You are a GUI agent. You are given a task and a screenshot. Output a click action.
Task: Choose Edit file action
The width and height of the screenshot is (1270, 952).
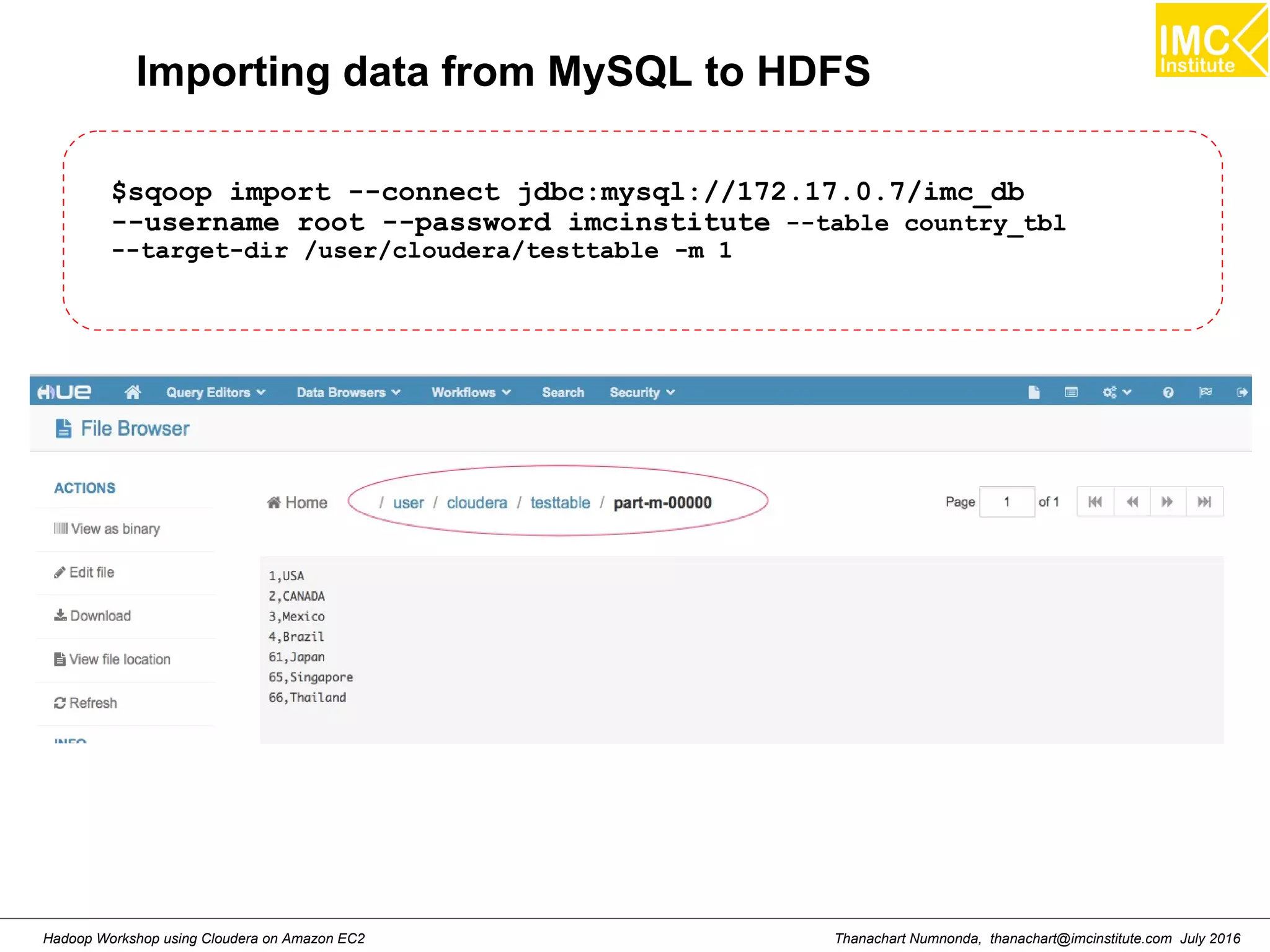84,572
